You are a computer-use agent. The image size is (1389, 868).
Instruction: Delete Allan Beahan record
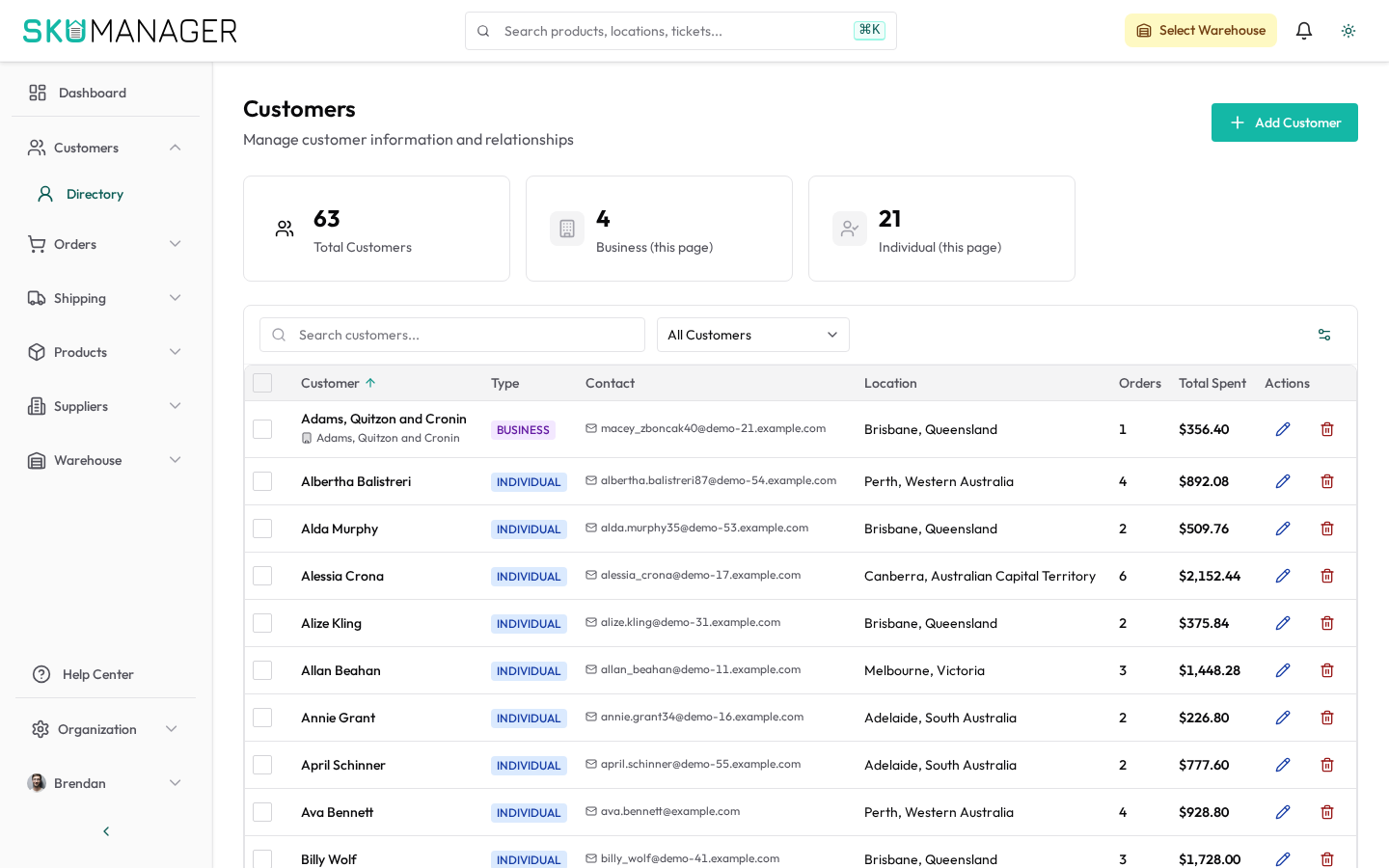pos(1327,670)
